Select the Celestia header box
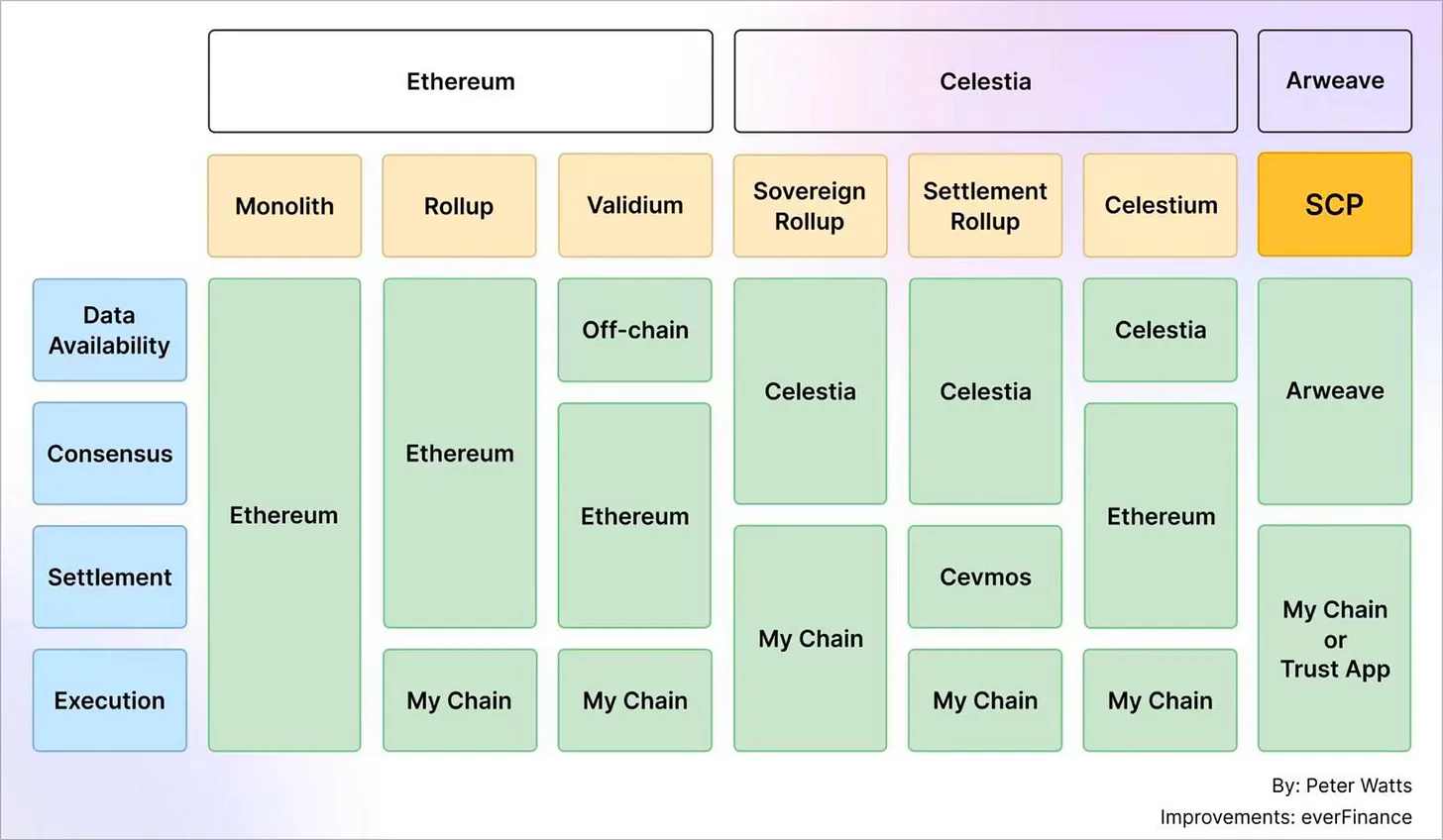The image size is (1443, 840). click(985, 81)
